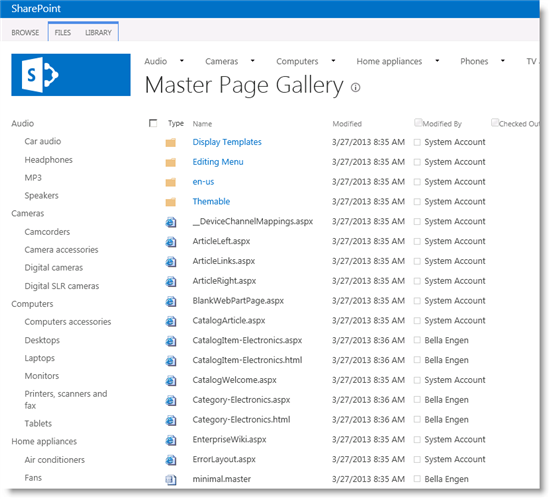Click file icon for CatalogArticle.aspx

pos(171,321)
